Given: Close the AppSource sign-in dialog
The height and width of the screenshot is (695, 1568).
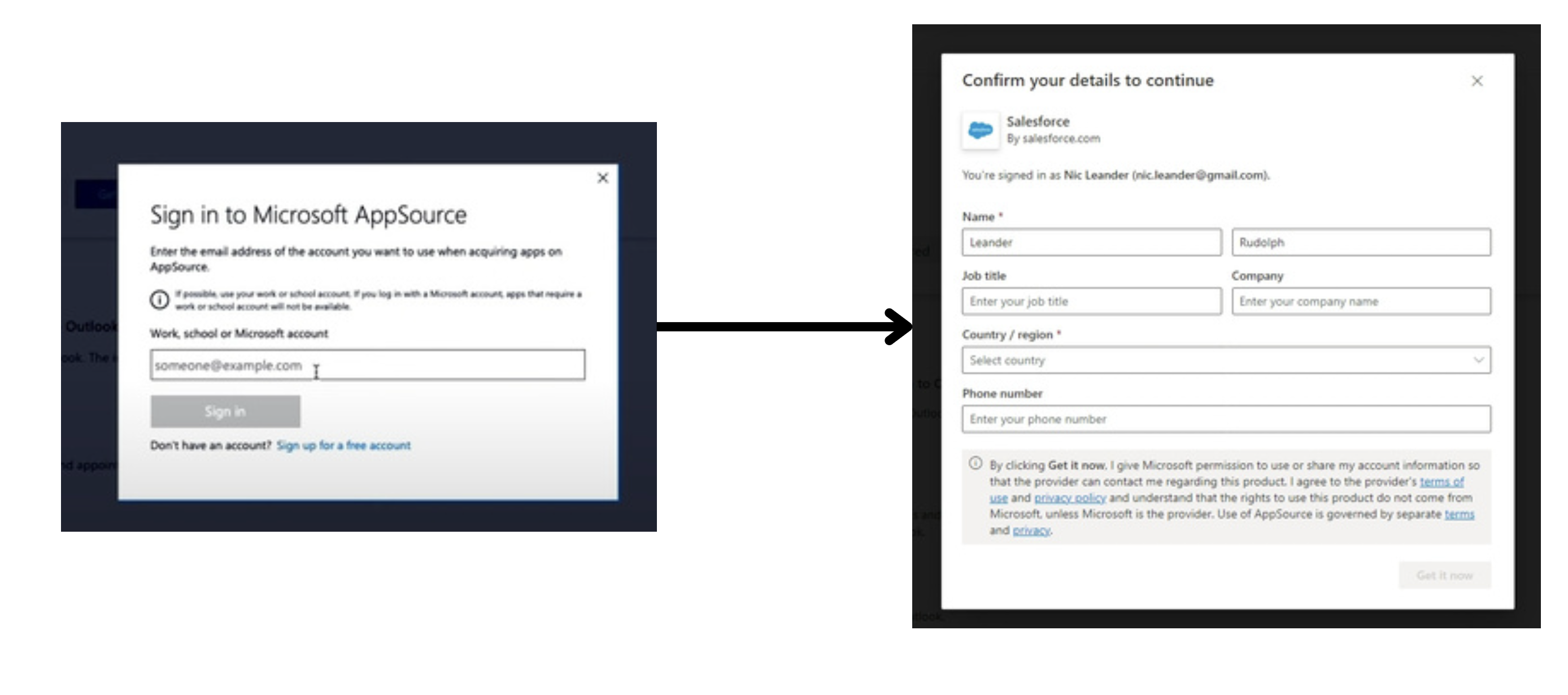Looking at the screenshot, I should coord(603,178).
